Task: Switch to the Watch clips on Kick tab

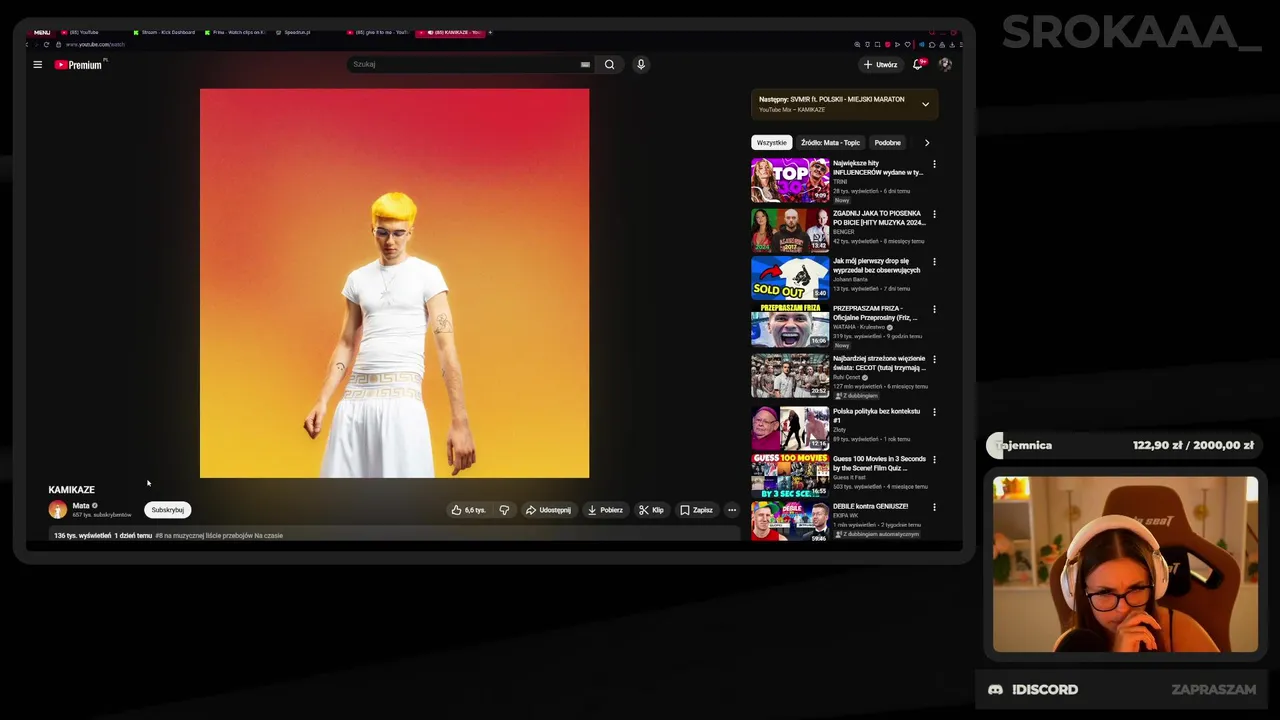Action: 236,32
